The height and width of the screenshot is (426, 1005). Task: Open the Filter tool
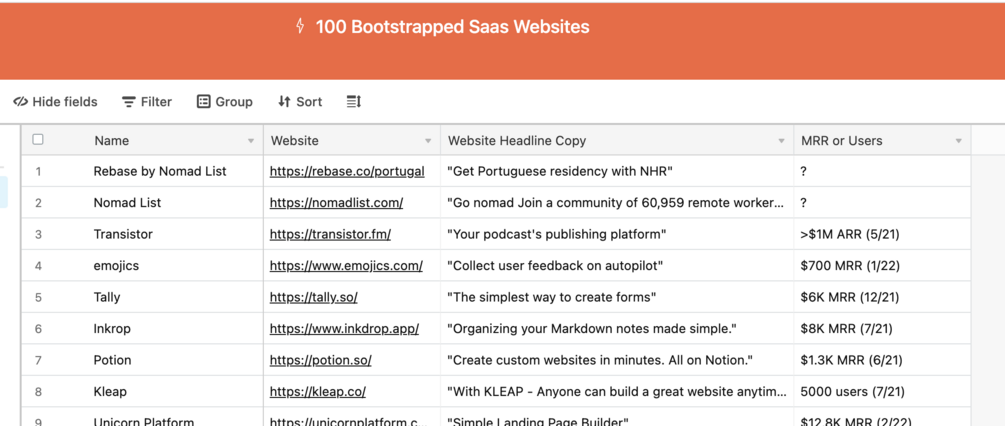pos(147,101)
